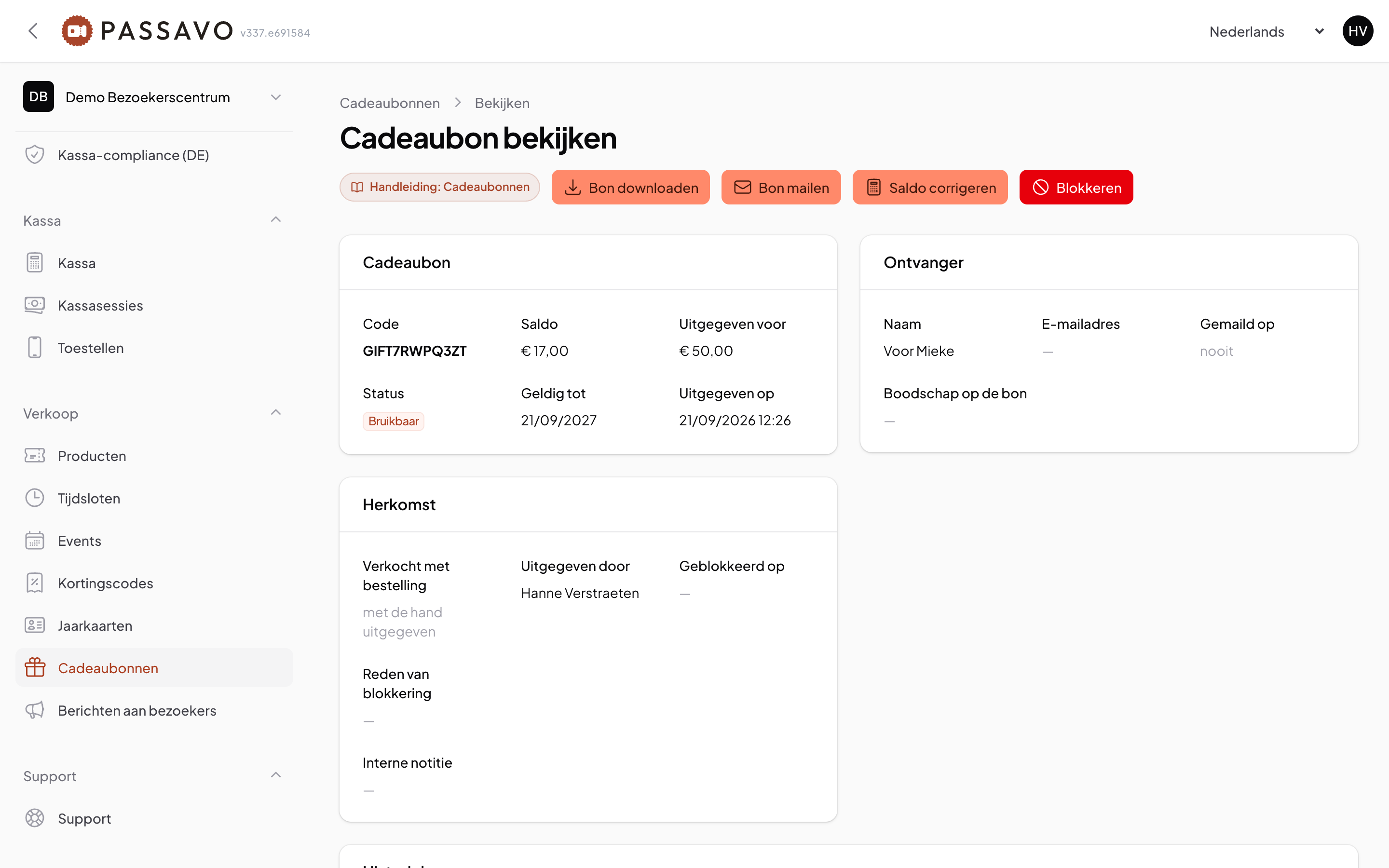The width and height of the screenshot is (1389, 868).
Task: Click the Bruikbaar status badge
Action: [393, 421]
